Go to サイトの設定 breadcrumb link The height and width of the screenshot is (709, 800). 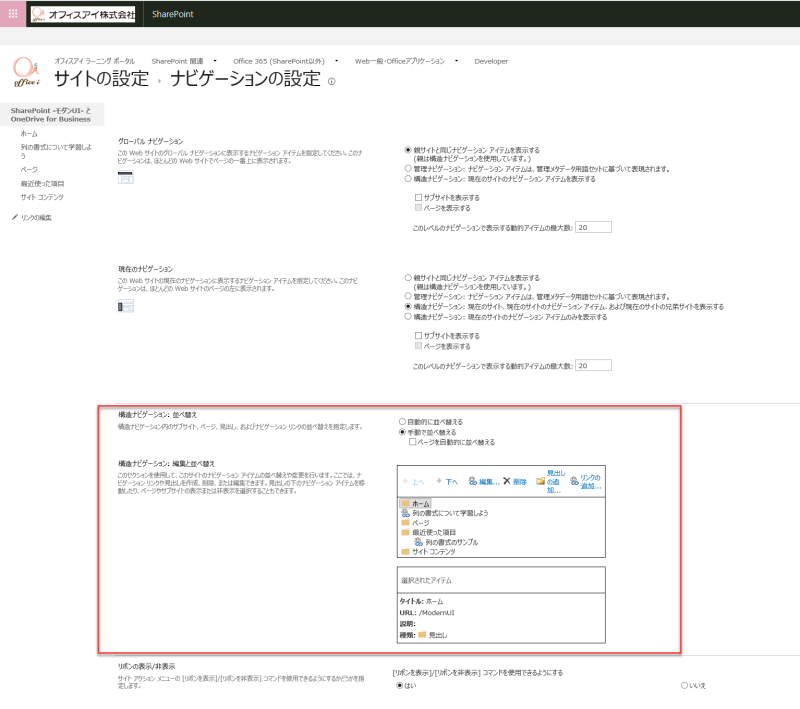click(101, 79)
